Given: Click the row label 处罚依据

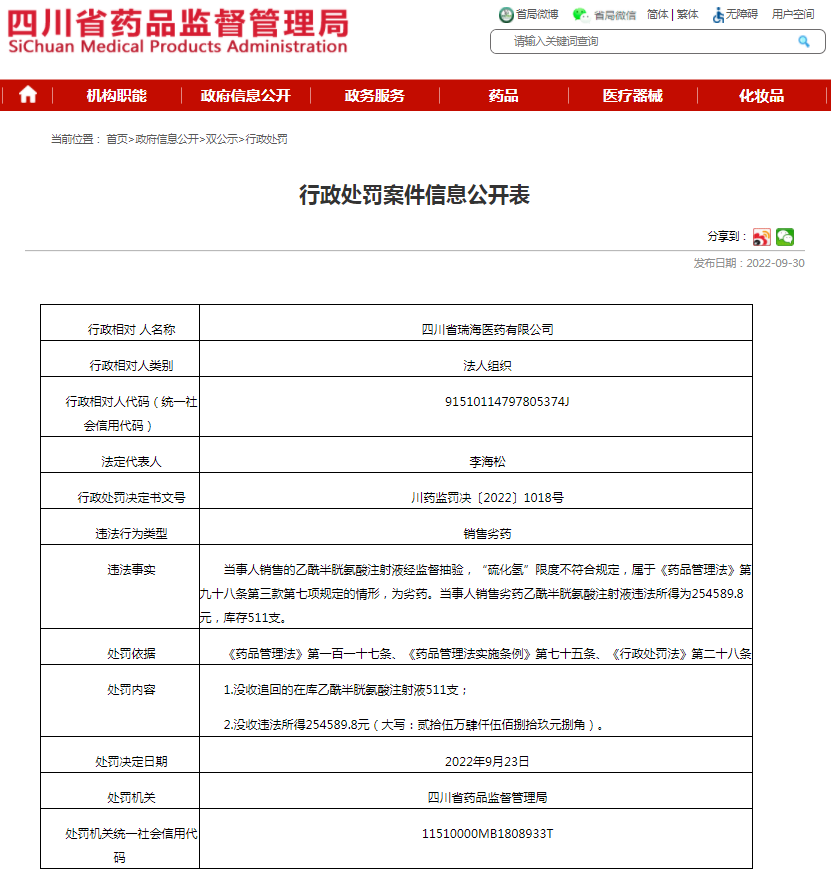Looking at the screenshot, I should (x=131, y=654).
